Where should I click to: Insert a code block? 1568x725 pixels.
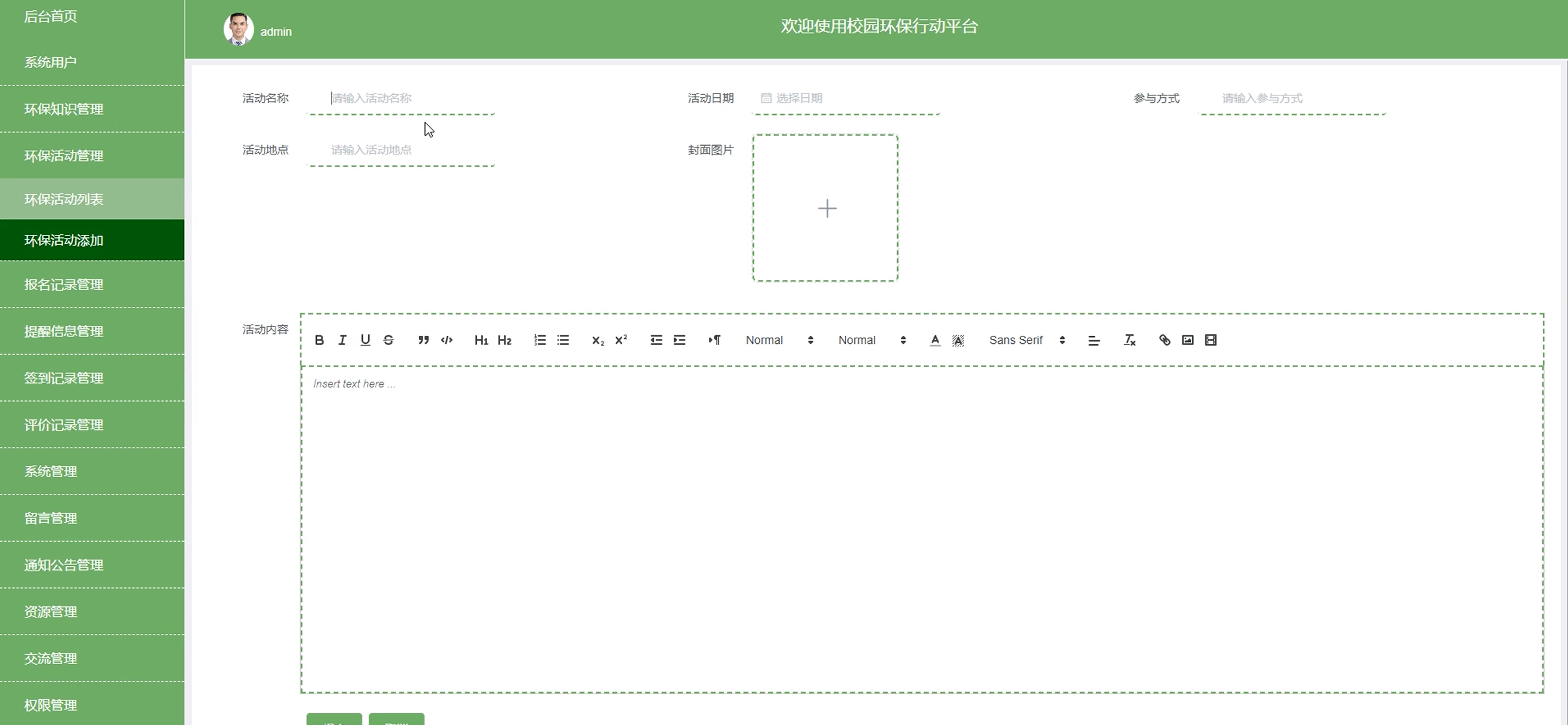pyautogui.click(x=446, y=340)
